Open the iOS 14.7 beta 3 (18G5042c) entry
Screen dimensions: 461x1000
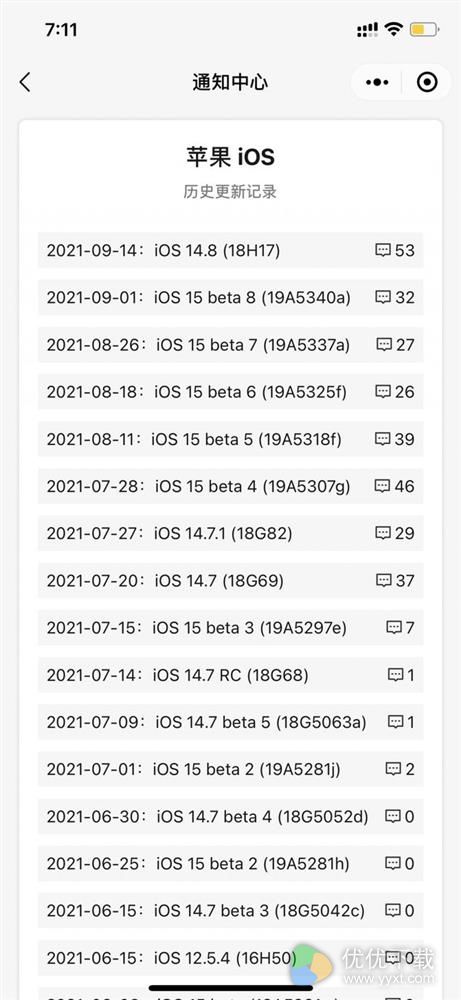point(230,911)
